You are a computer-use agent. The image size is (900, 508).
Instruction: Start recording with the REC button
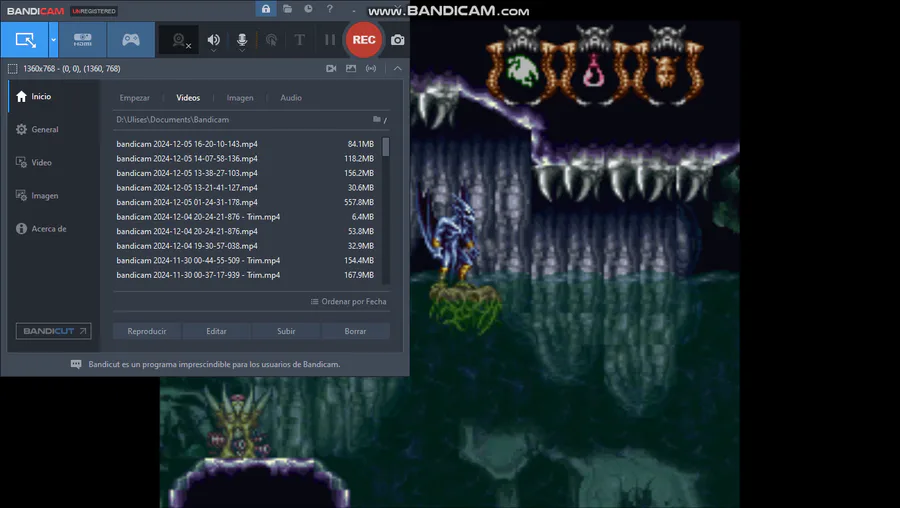coord(364,40)
